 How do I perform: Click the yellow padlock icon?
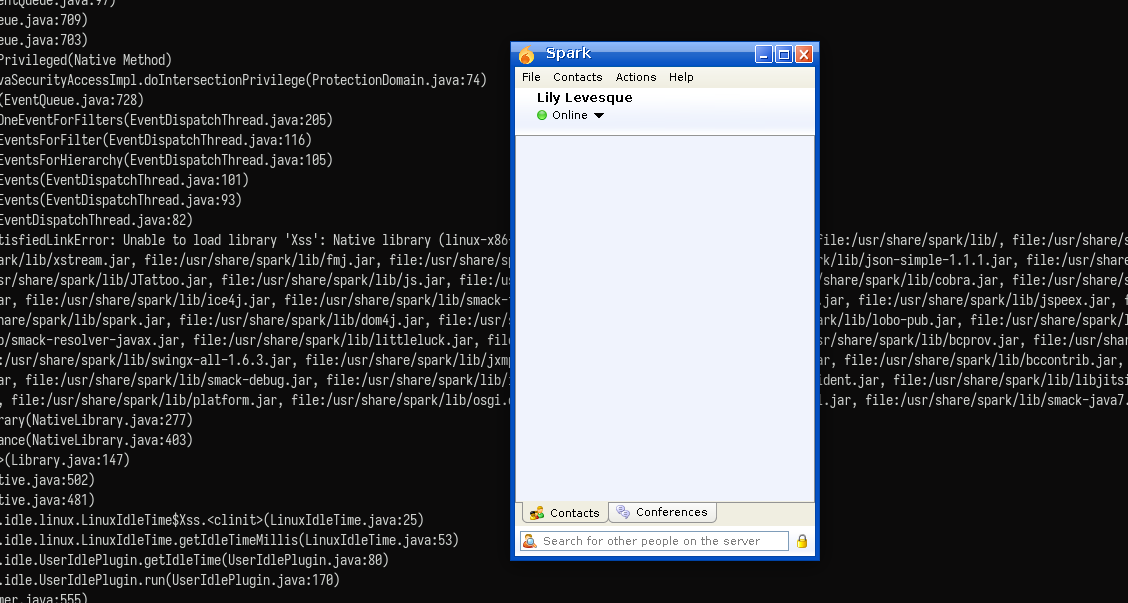click(x=801, y=541)
